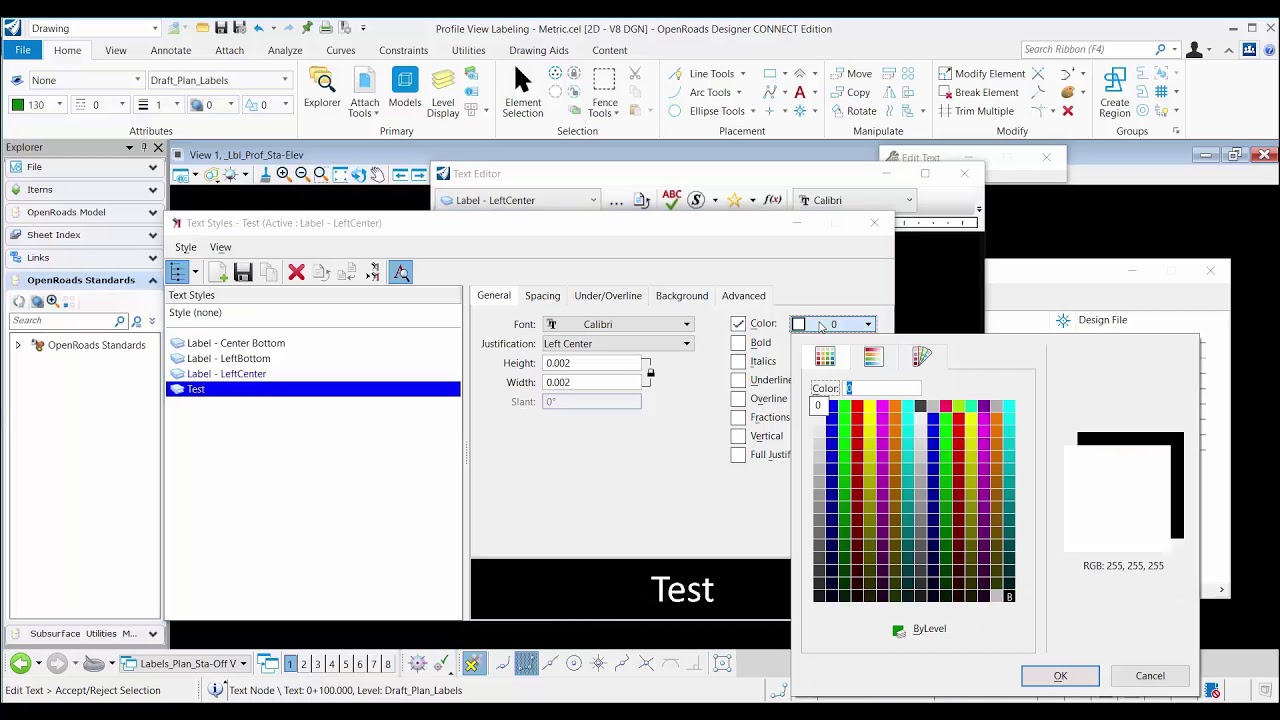Open the Font dropdown showing Calibri
1280x720 pixels.
point(618,324)
